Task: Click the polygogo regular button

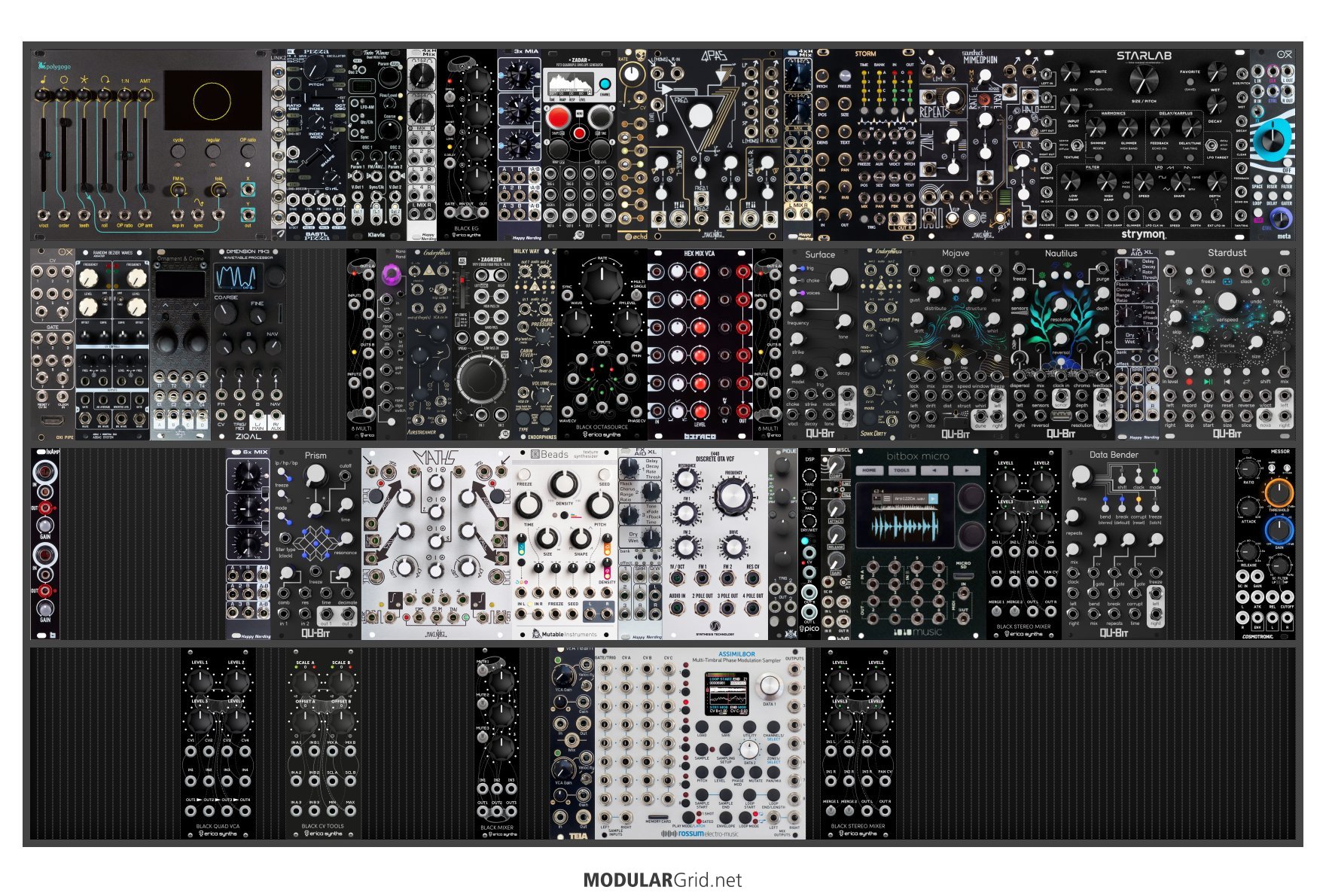Action: (x=213, y=151)
